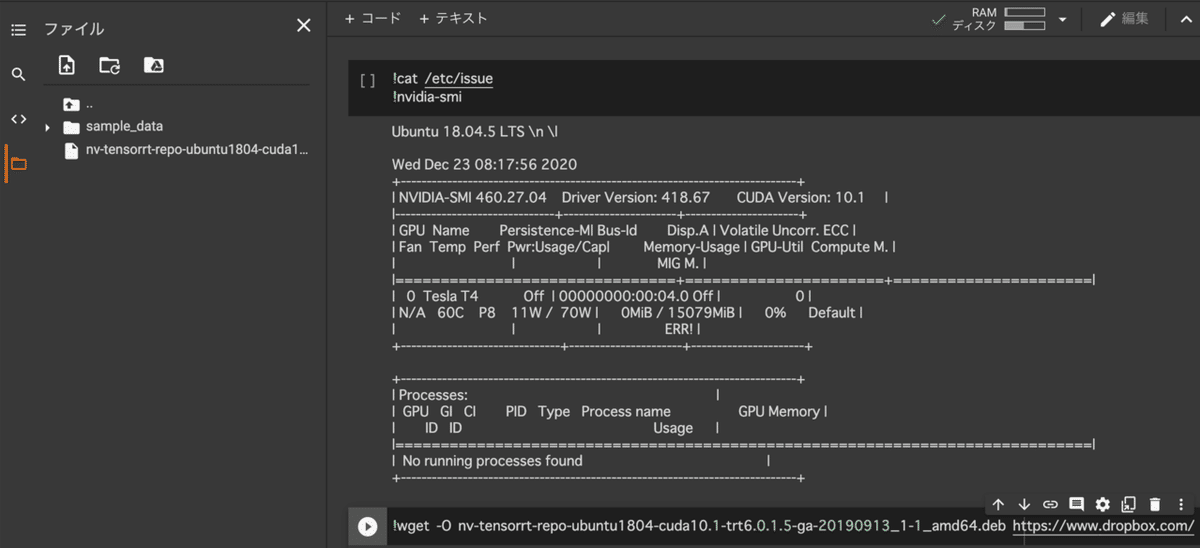Select the sample_data folder
Image resolution: width=1200 pixels, height=548 pixels.
click(x=124, y=126)
